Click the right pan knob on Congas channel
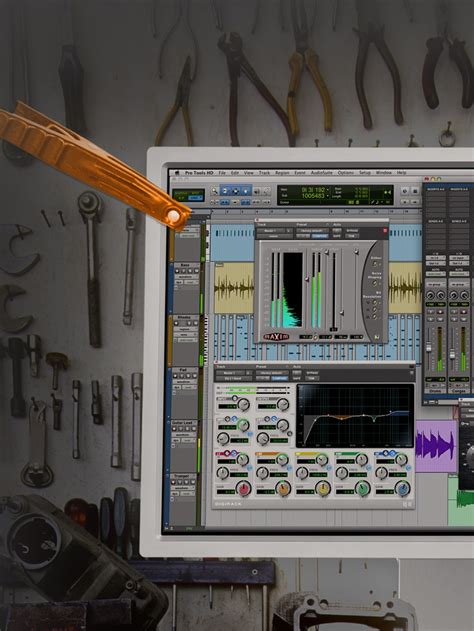Screen dimensions: 474x631 [x=464, y=296]
